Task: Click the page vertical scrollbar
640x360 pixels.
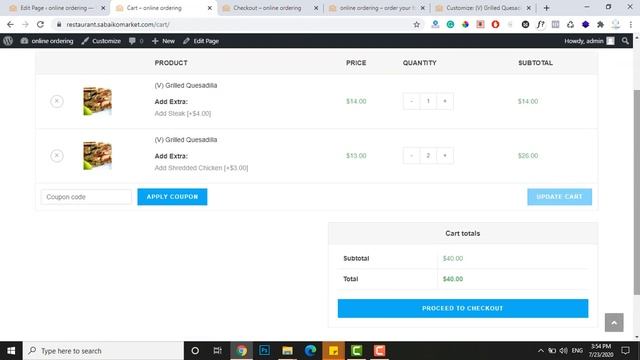Action: (636, 192)
